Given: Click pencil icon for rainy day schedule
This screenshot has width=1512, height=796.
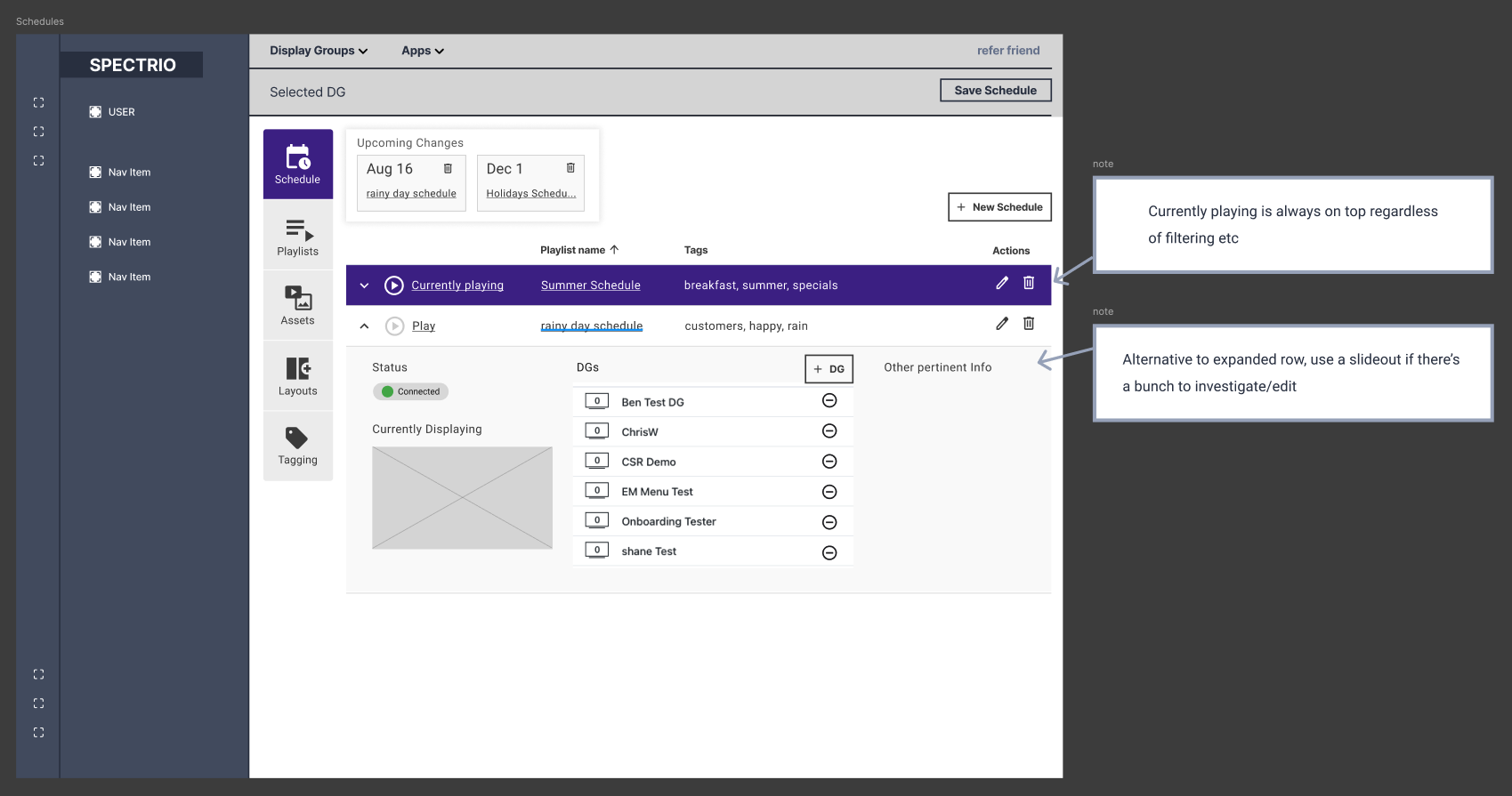Looking at the screenshot, I should (1002, 324).
